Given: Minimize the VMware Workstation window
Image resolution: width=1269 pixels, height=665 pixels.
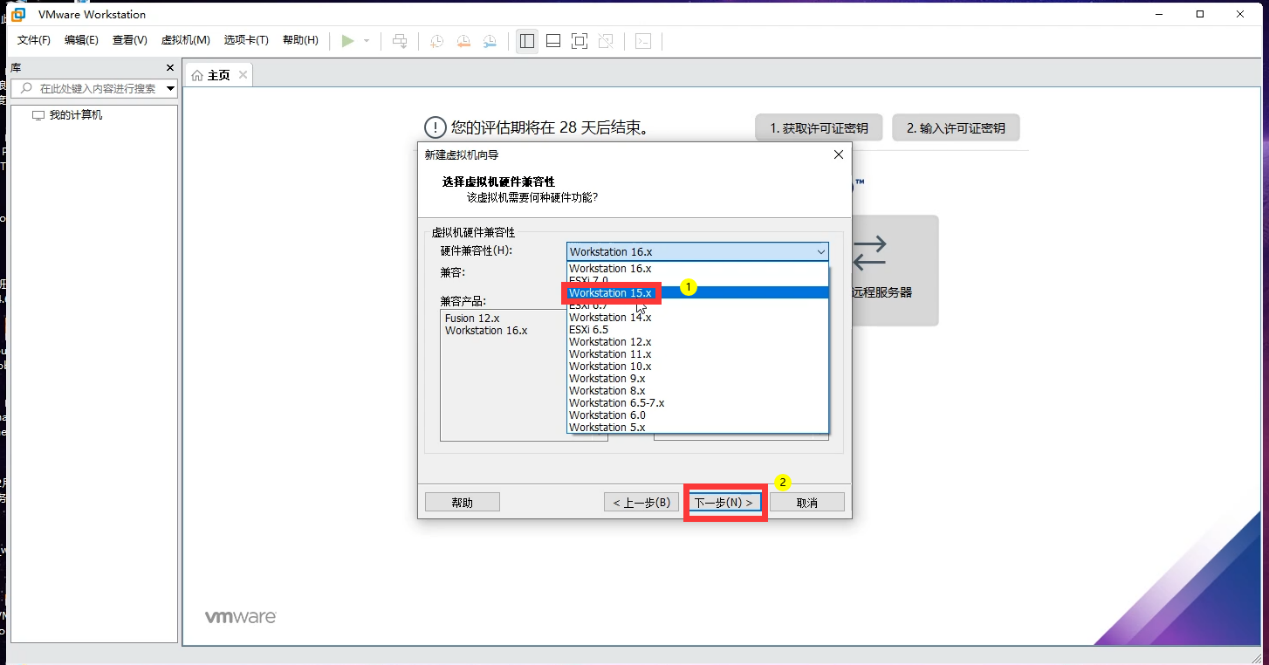Looking at the screenshot, I should click(1158, 14).
